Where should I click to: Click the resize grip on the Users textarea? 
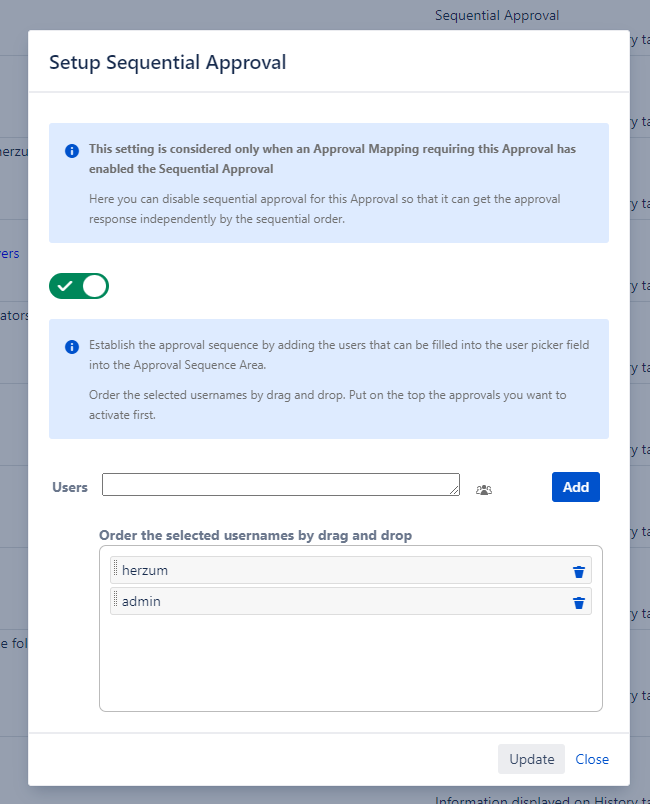455,491
